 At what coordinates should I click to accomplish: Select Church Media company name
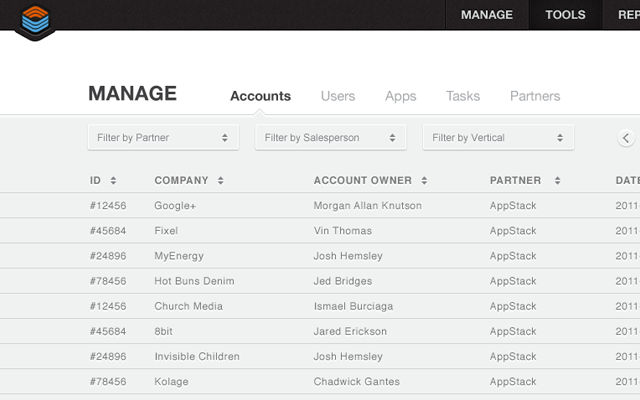point(189,306)
